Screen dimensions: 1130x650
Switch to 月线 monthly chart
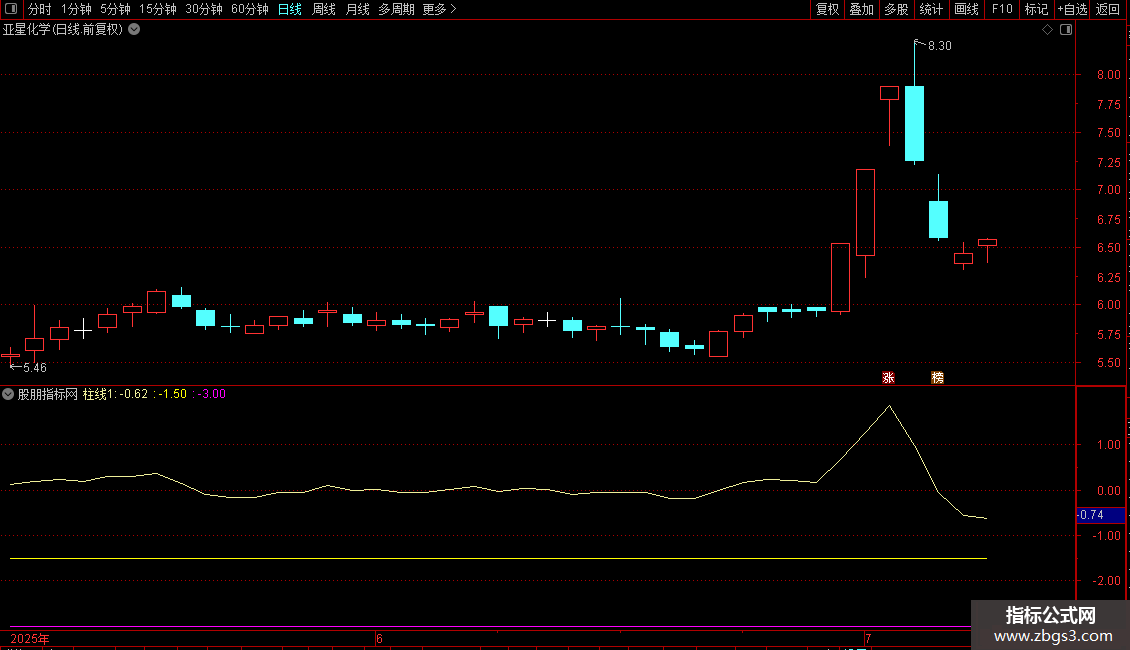pos(357,9)
